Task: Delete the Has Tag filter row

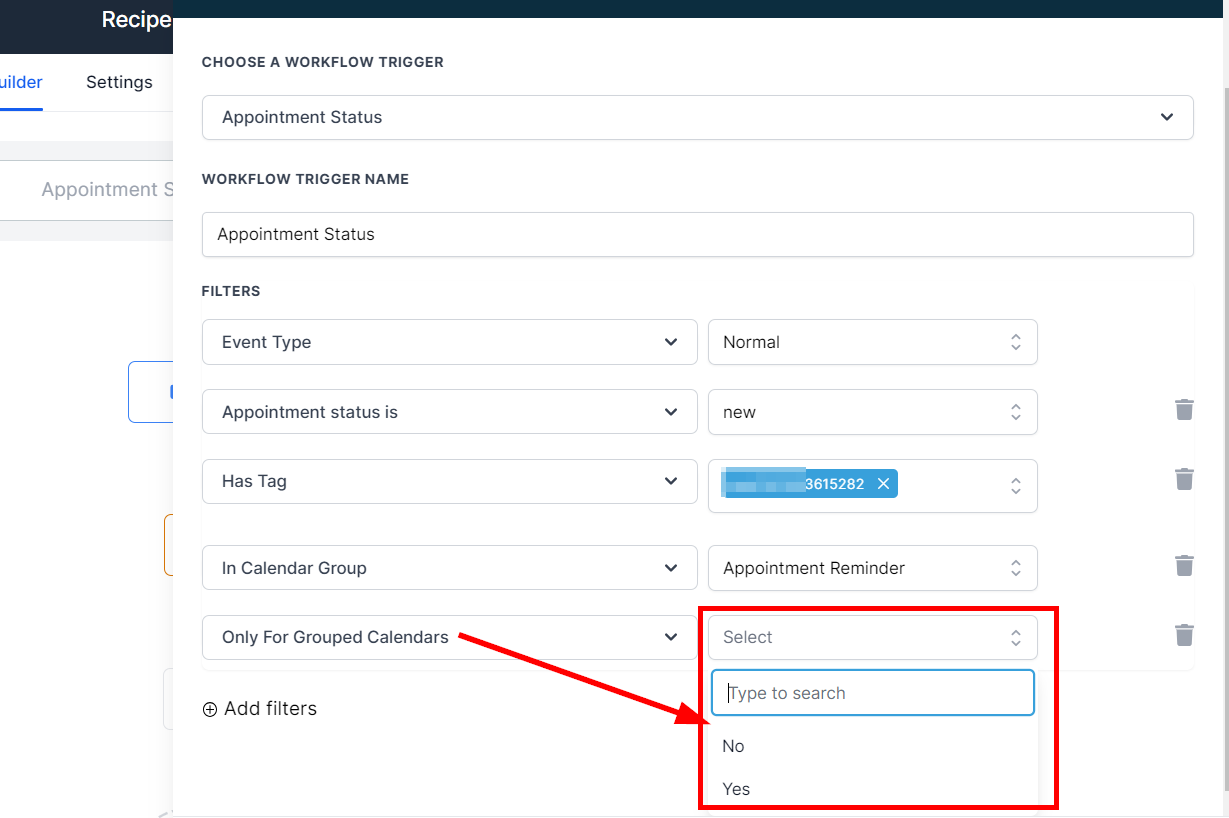Action: (x=1184, y=480)
